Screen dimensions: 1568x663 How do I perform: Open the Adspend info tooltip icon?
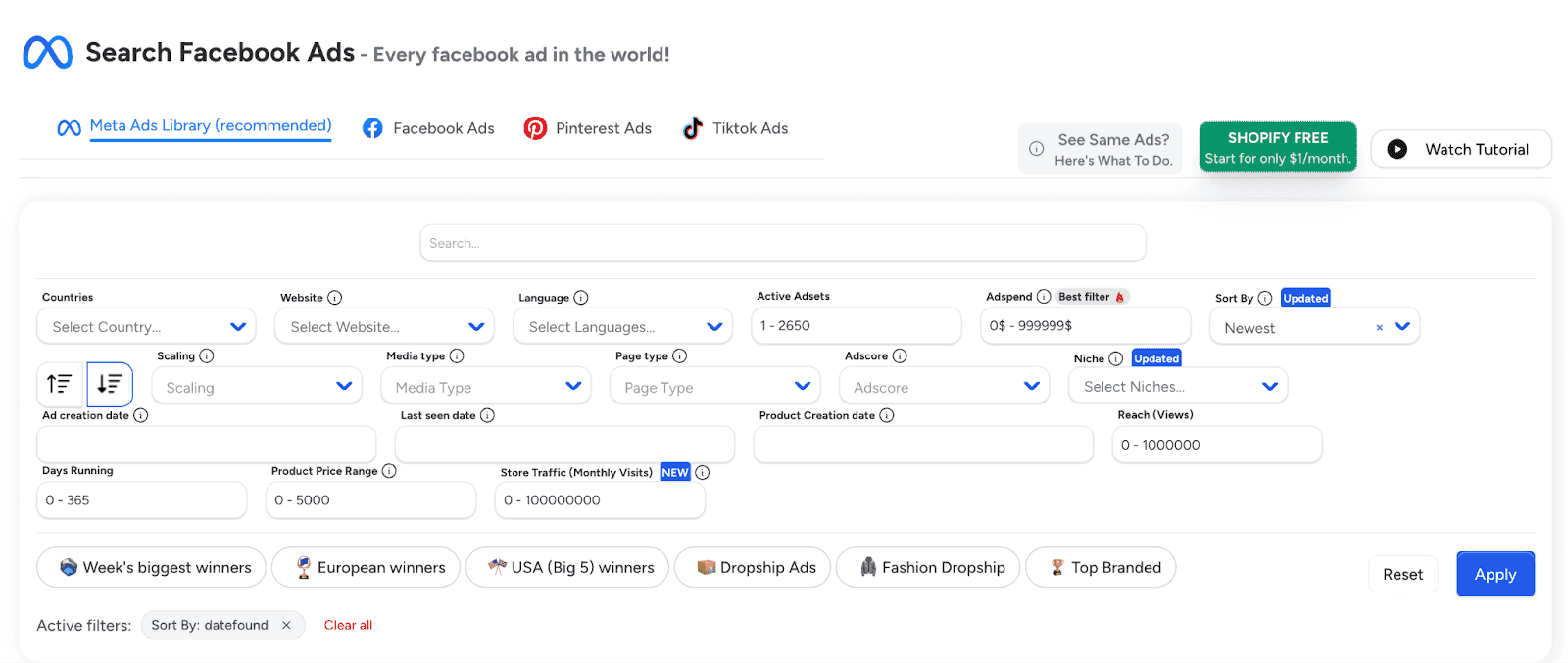1044,297
